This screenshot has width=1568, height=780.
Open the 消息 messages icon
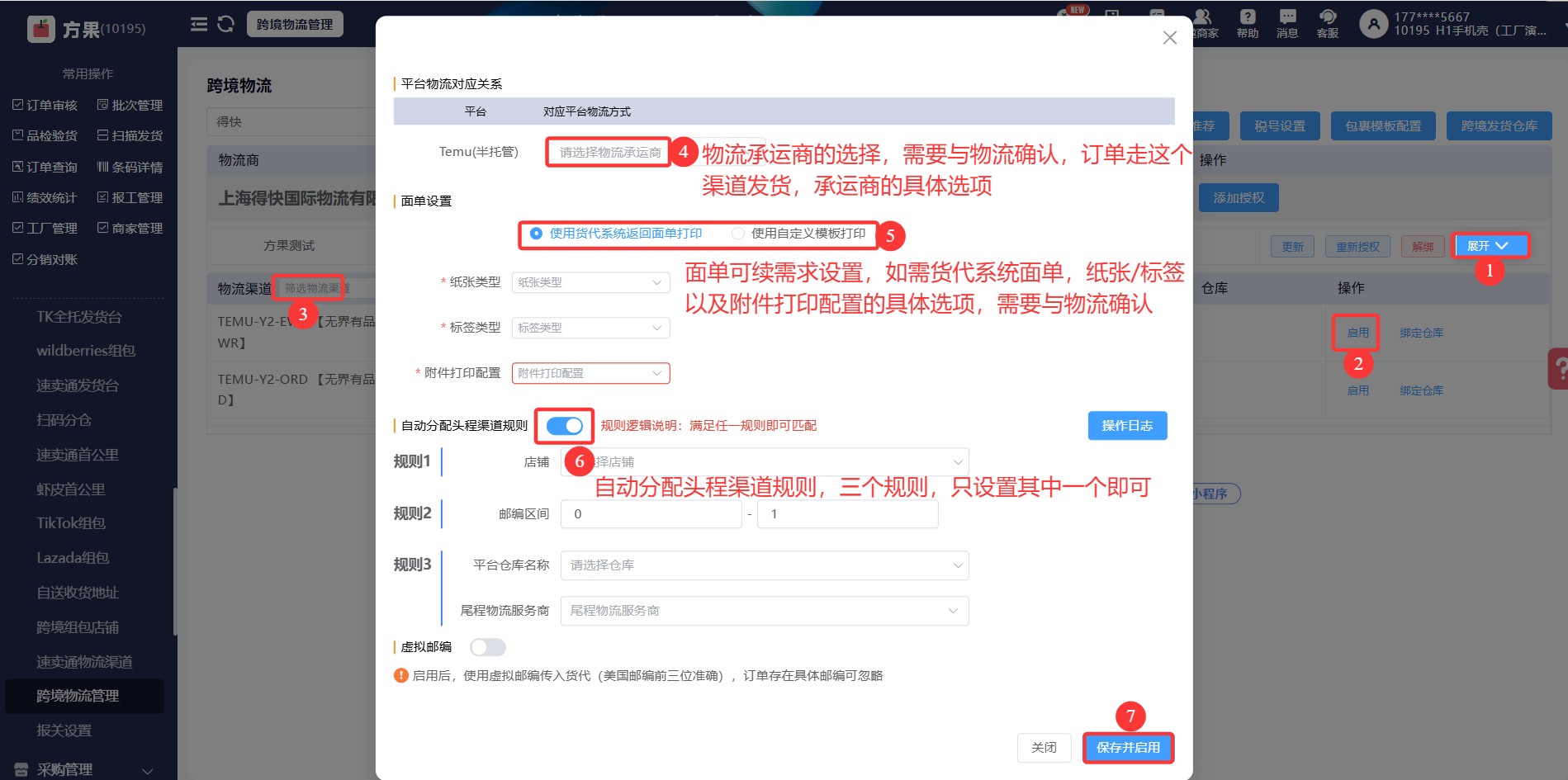click(1287, 17)
